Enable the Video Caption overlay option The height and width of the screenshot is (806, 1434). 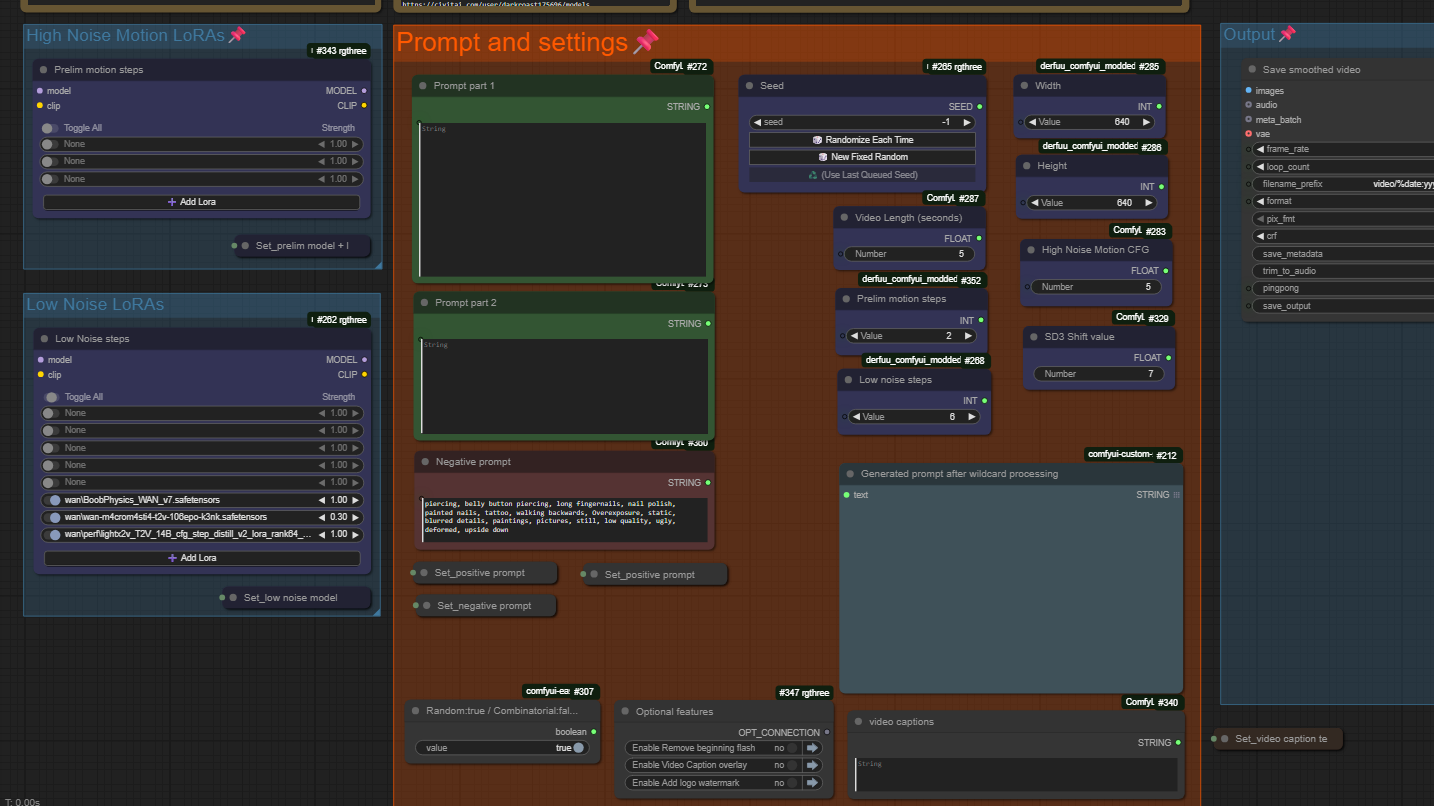tap(791, 765)
